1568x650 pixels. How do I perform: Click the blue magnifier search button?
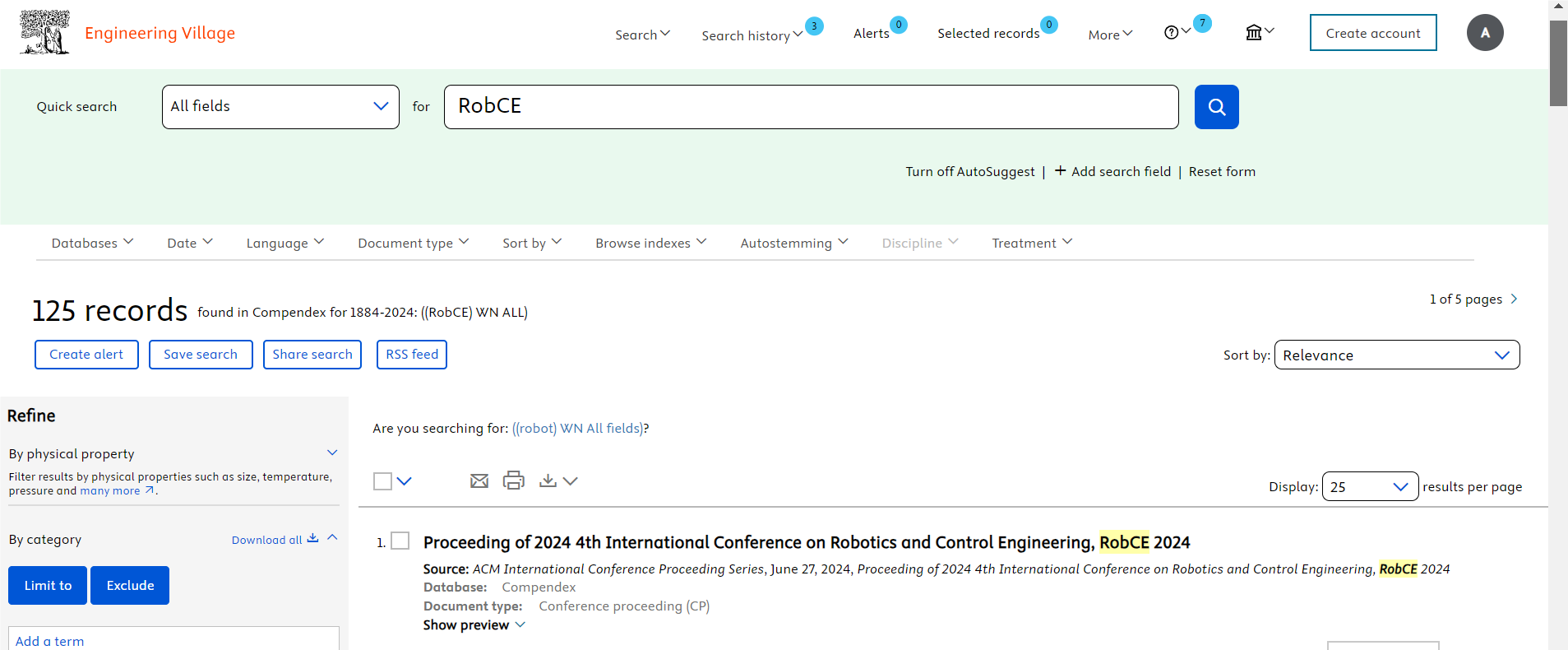[1216, 107]
